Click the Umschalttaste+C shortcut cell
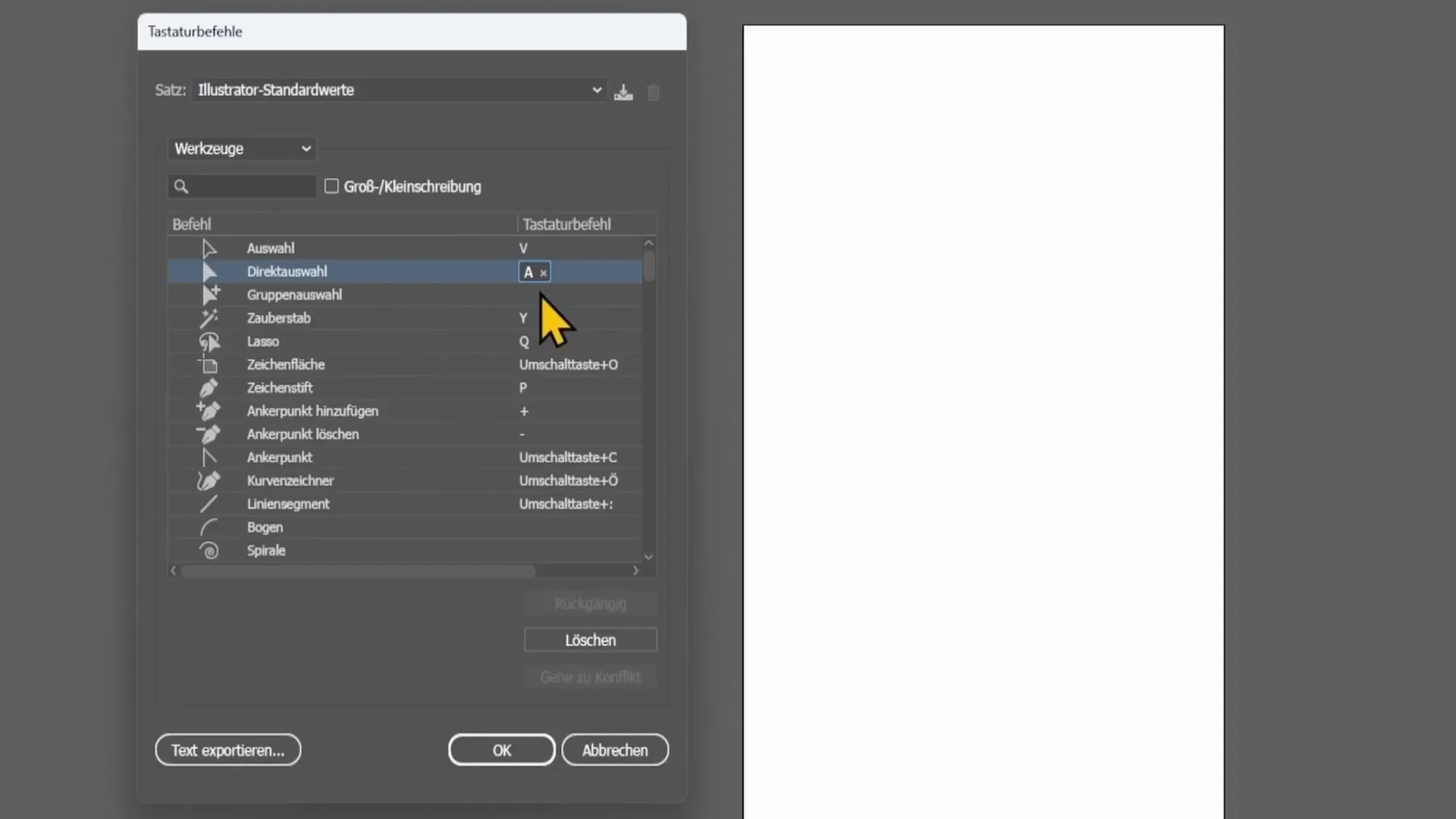The width and height of the screenshot is (1456, 819). (x=568, y=457)
